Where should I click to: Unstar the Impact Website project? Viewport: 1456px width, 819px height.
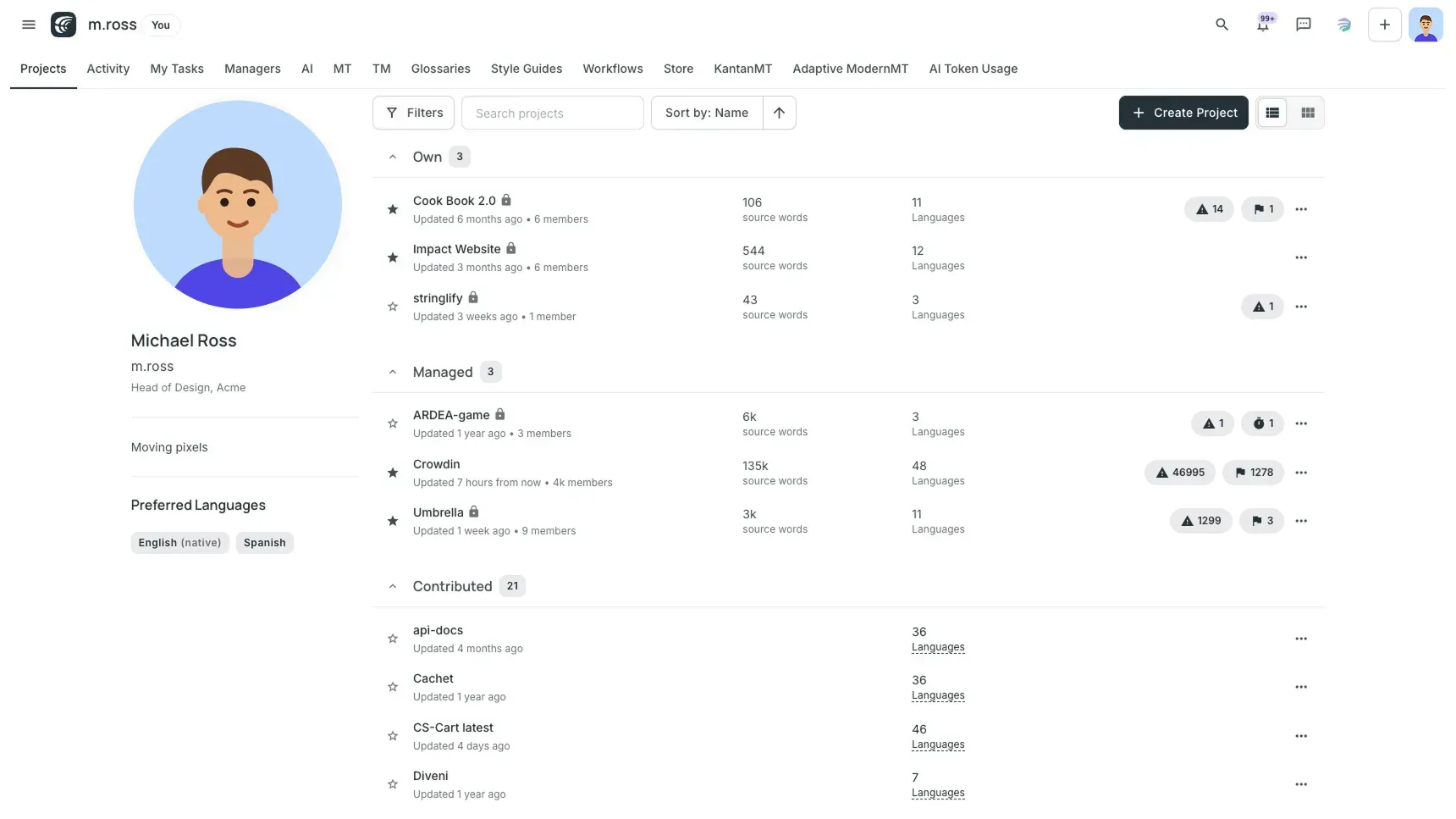tap(393, 257)
